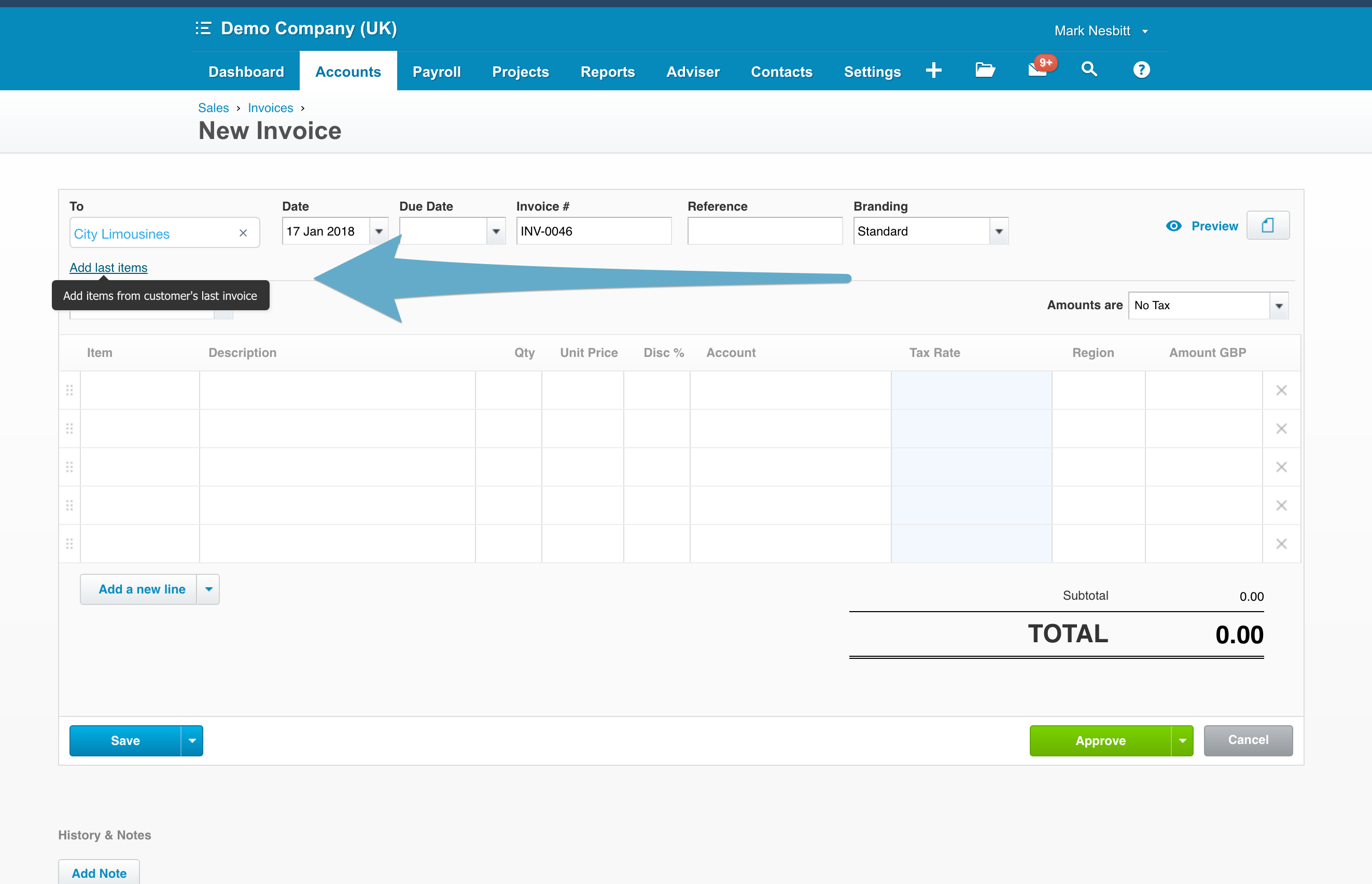Switch to the Payroll tab
Image resolution: width=1372 pixels, height=884 pixels.
click(x=437, y=71)
